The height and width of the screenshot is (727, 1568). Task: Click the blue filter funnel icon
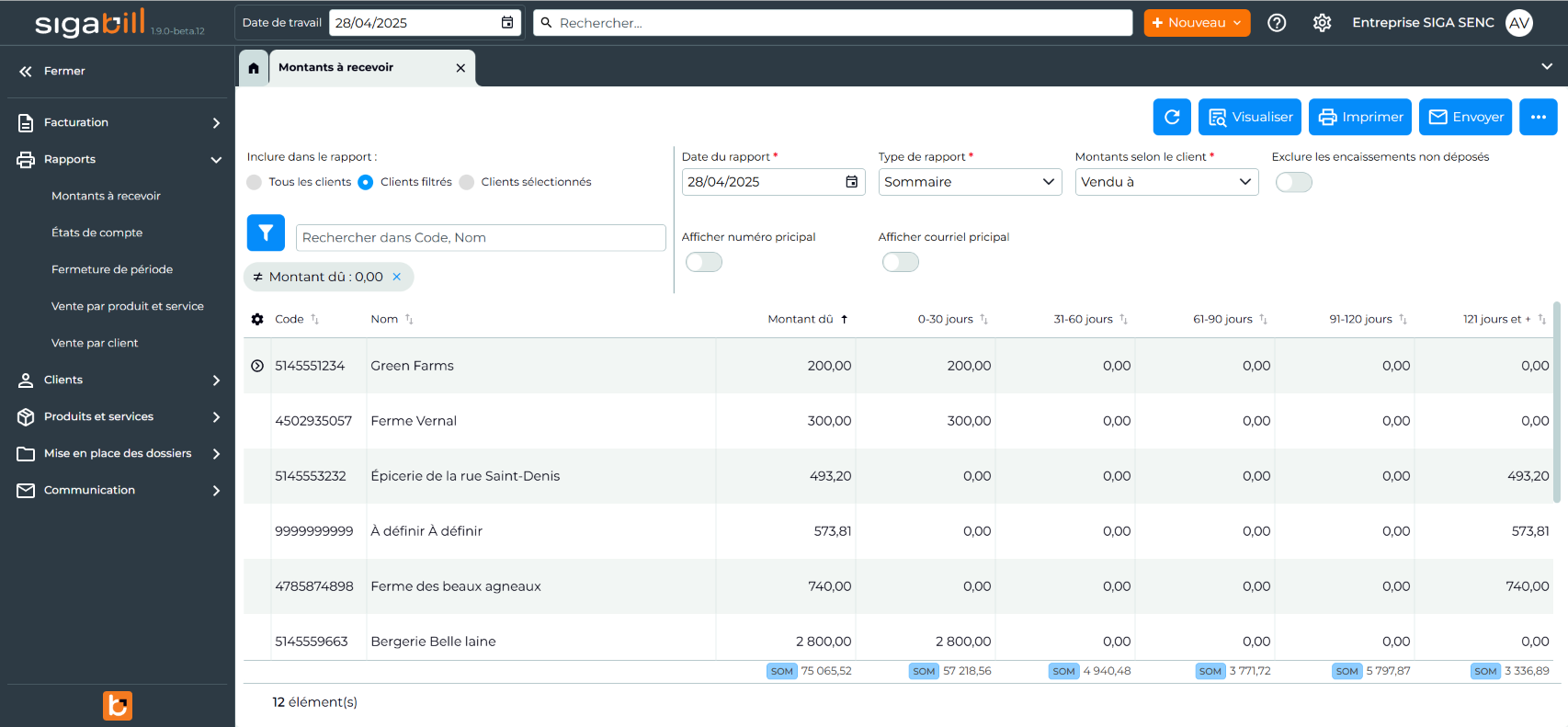point(266,233)
